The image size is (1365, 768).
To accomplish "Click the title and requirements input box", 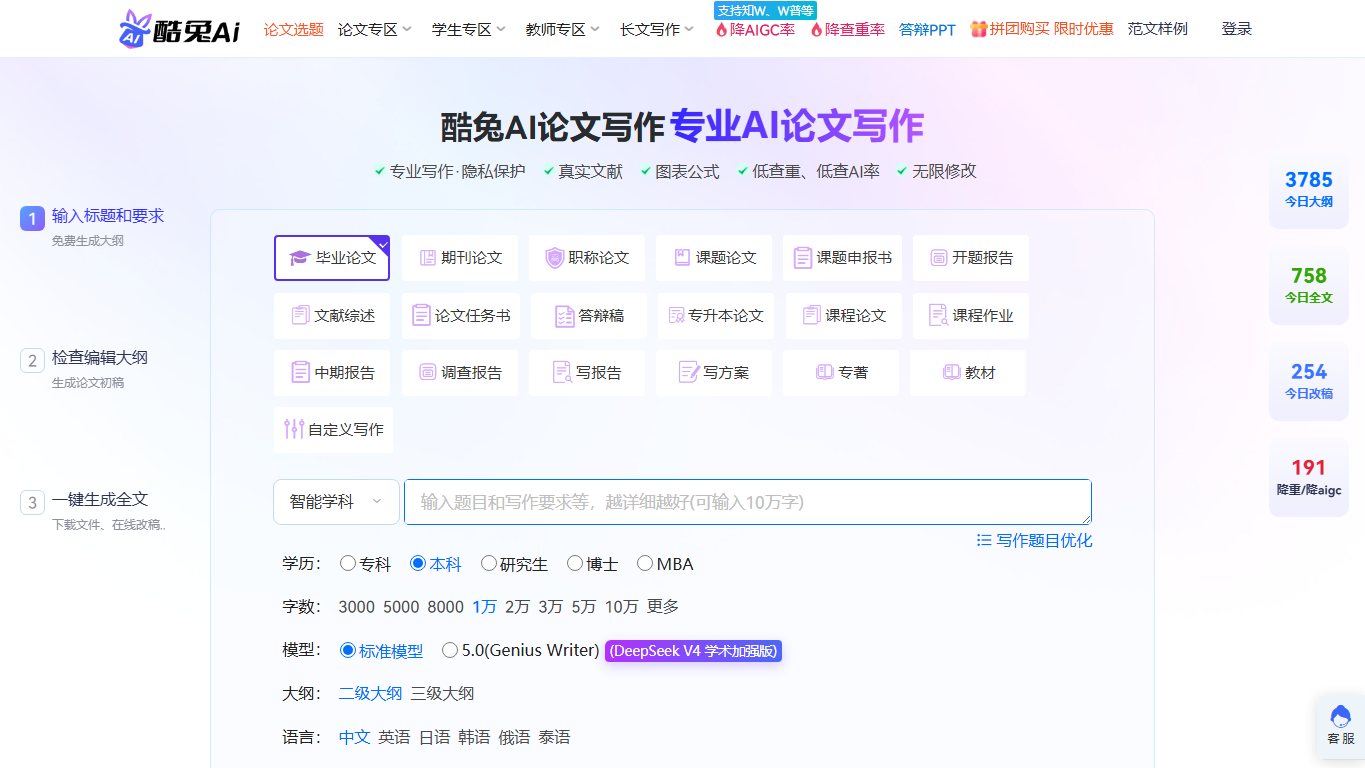I will [748, 502].
